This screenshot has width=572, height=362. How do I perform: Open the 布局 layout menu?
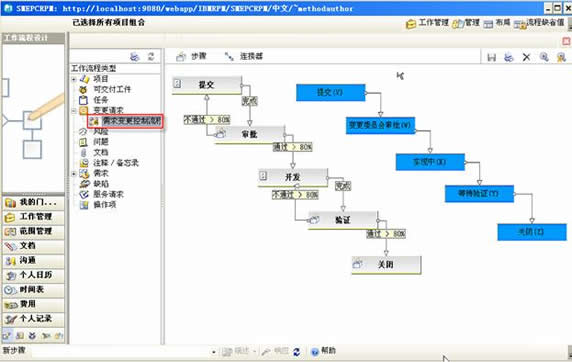(497, 23)
